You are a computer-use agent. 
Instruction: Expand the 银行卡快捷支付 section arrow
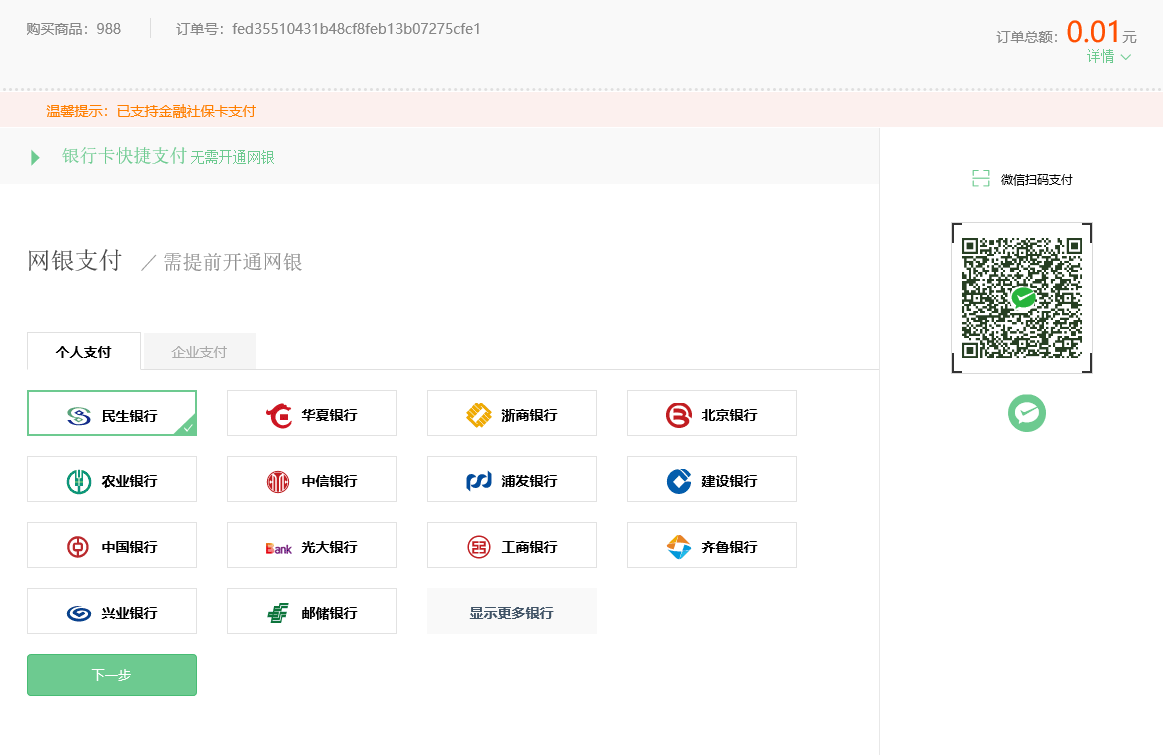34,157
